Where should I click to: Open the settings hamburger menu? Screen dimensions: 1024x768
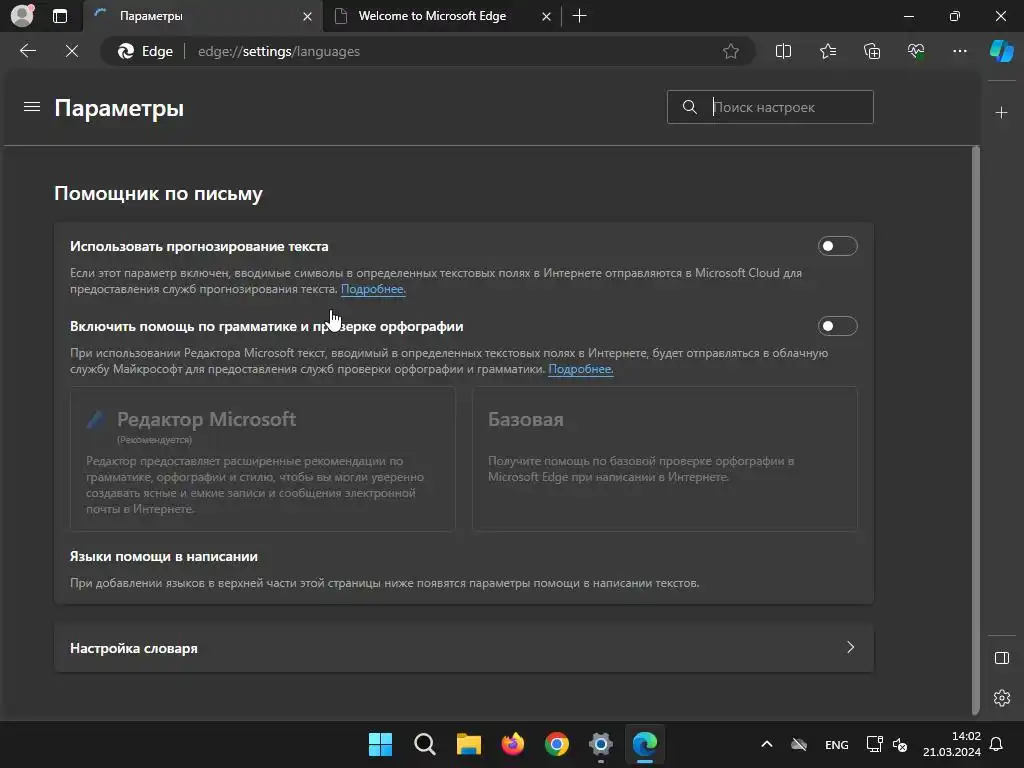[32, 106]
